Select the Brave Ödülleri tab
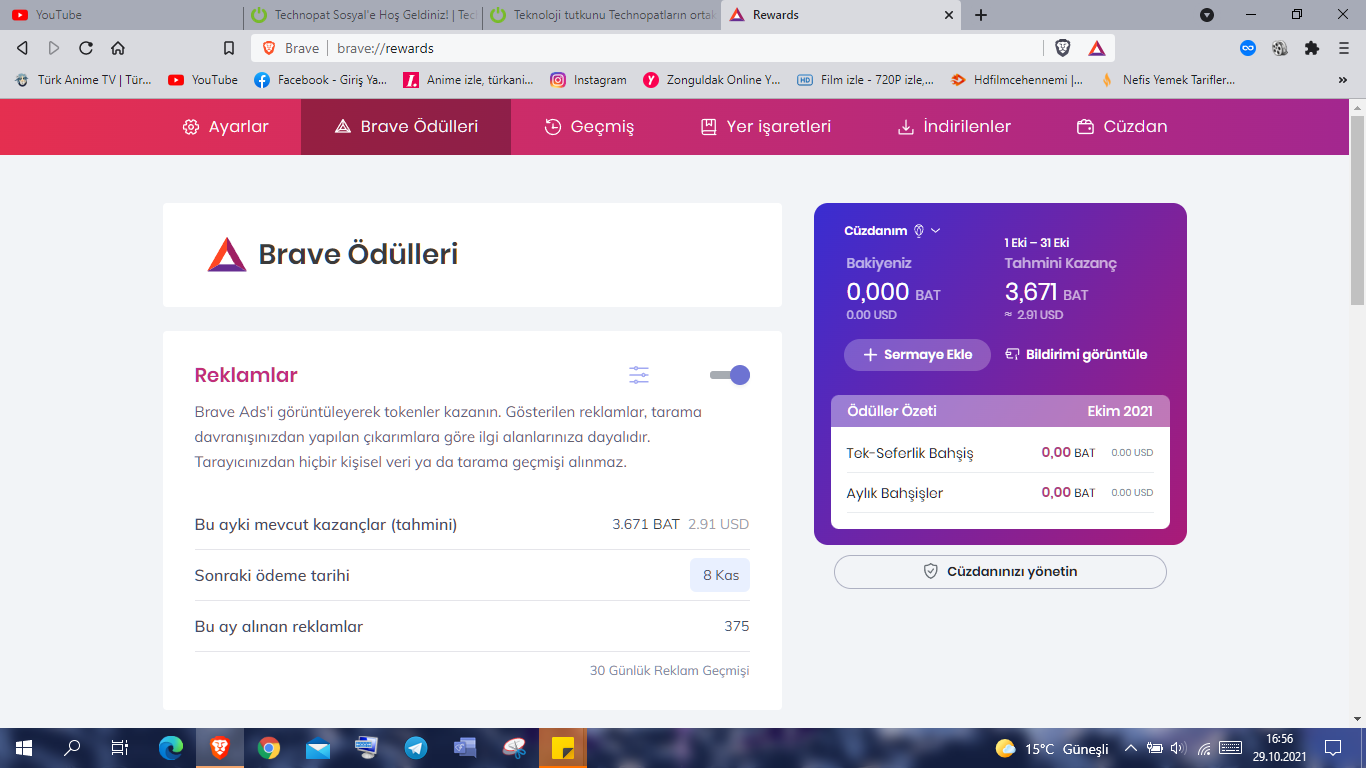The height and width of the screenshot is (768, 1366). click(406, 127)
